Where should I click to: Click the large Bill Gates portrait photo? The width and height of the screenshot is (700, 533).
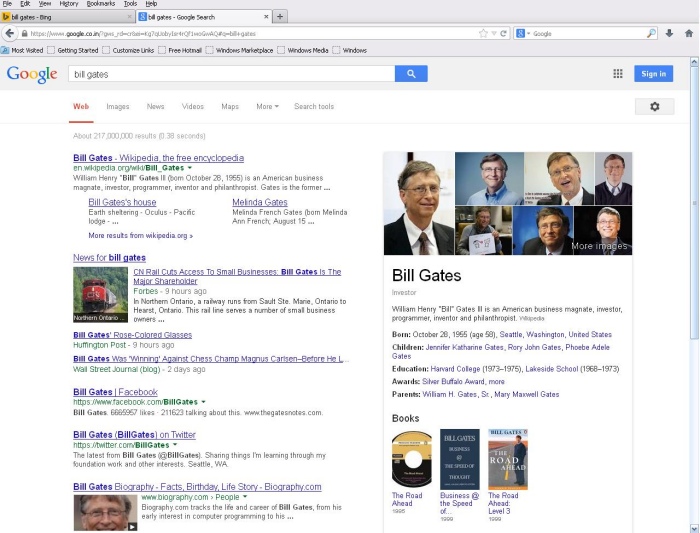tap(419, 204)
